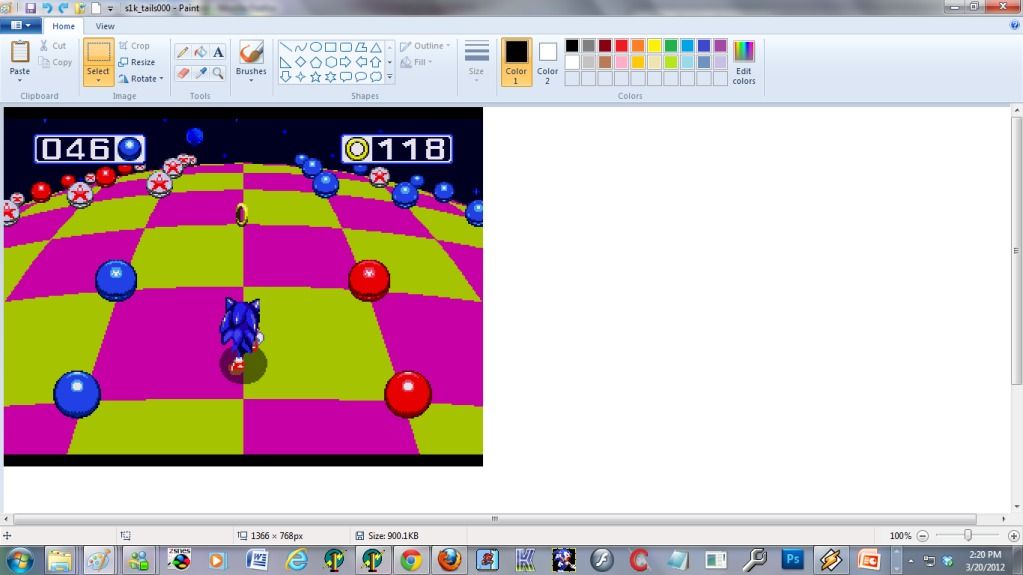
Task: Choose the Right arrow shape
Action: [x=346, y=62]
